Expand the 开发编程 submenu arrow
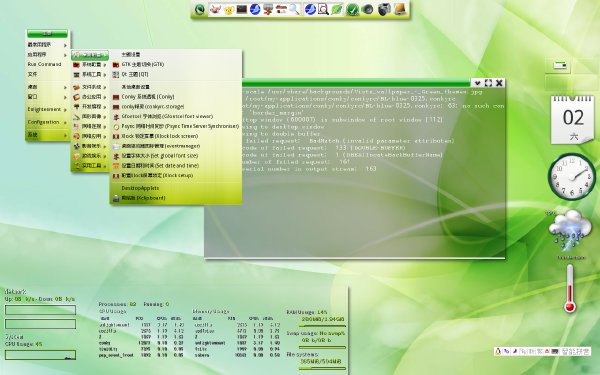The width and height of the screenshot is (600, 375). click(x=105, y=107)
